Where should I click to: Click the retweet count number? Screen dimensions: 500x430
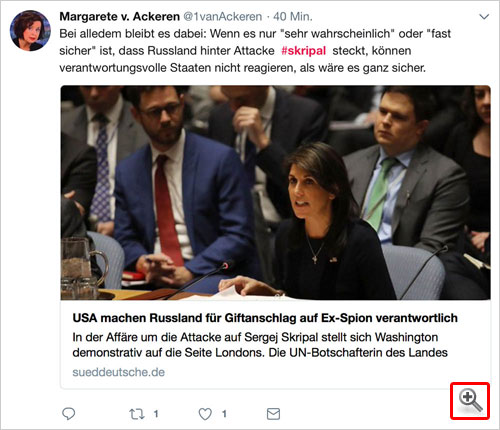(156, 414)
